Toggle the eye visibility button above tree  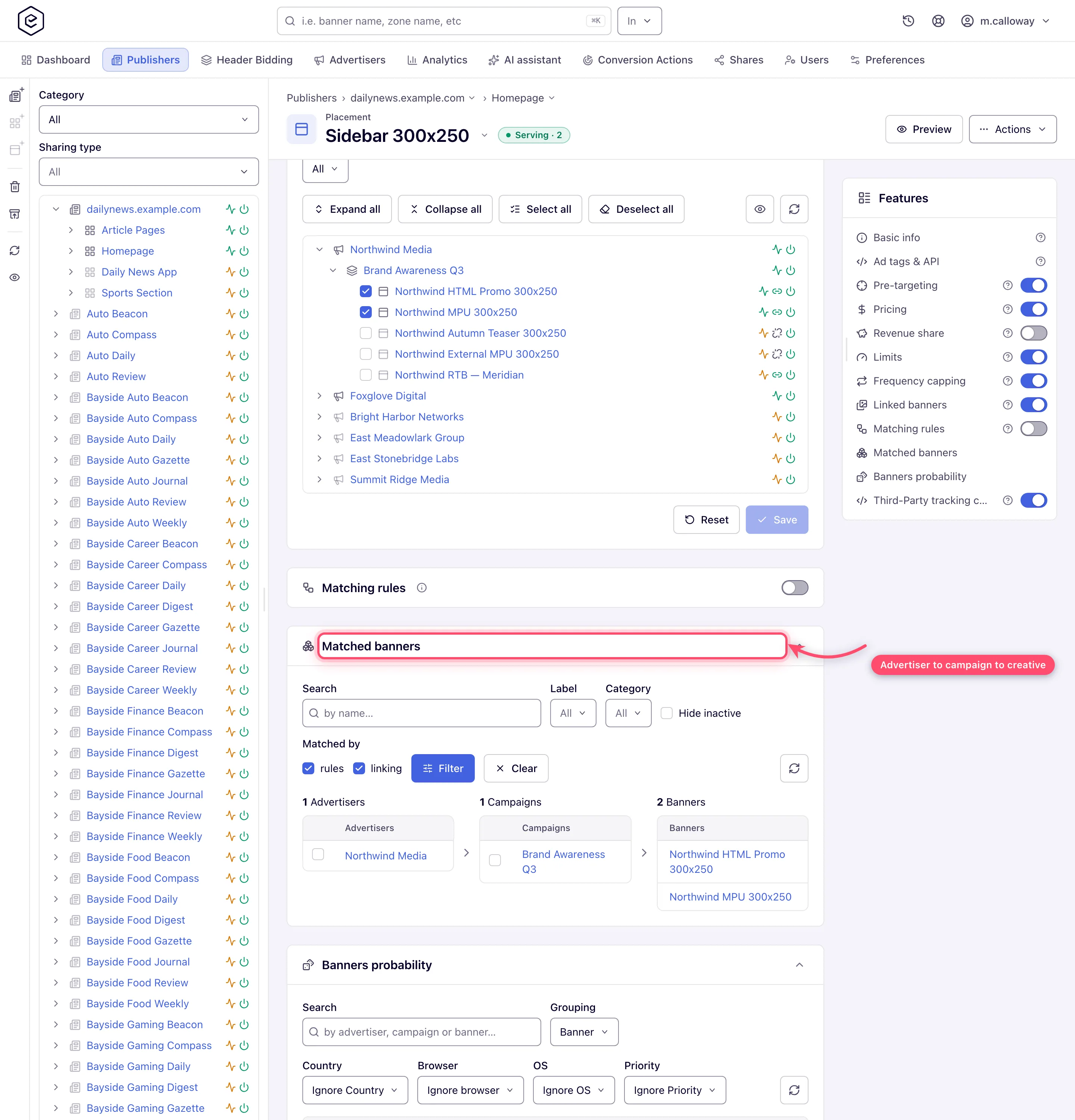pos(760,209)
